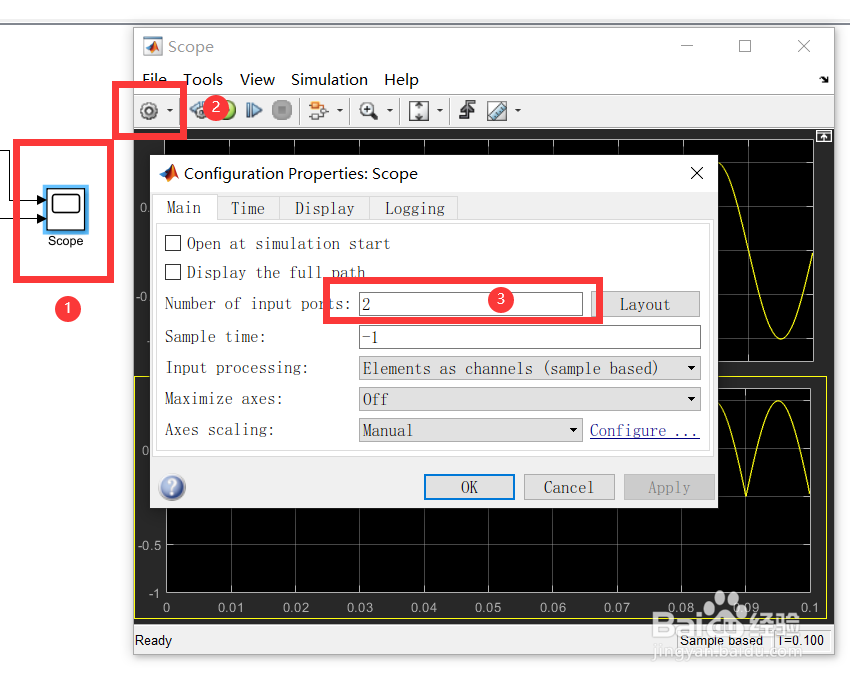The height and width of the screenshot is (681, 850).
Task: Switch to the Logging tab
Action: point(415,208)
